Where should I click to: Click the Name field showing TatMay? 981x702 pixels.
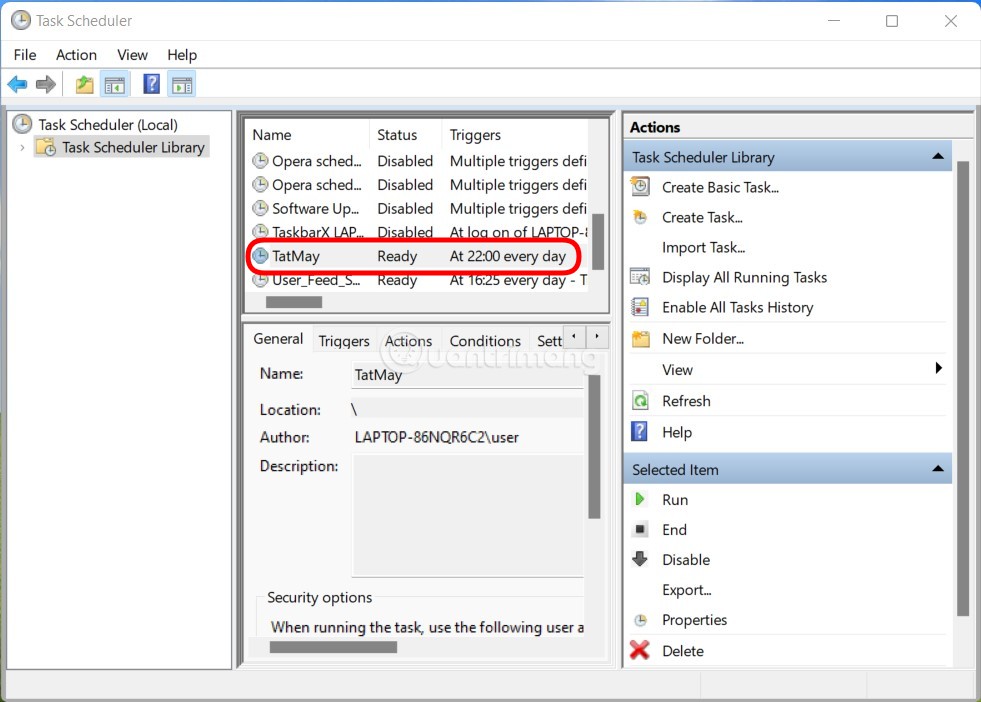click(467, 375)
